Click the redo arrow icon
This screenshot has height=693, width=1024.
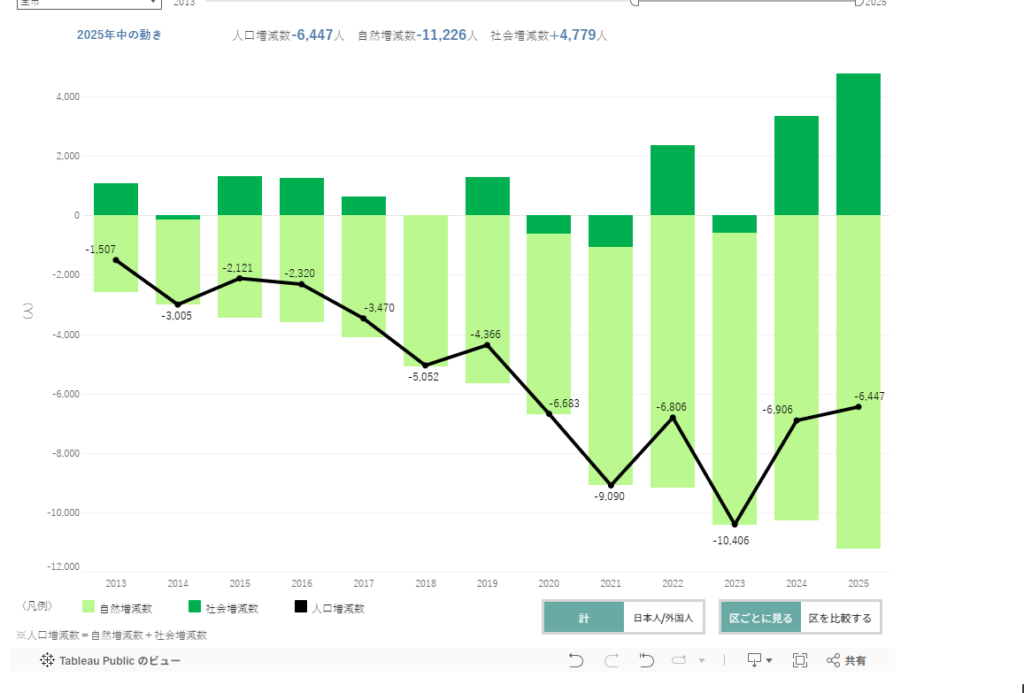coord(611,660)
